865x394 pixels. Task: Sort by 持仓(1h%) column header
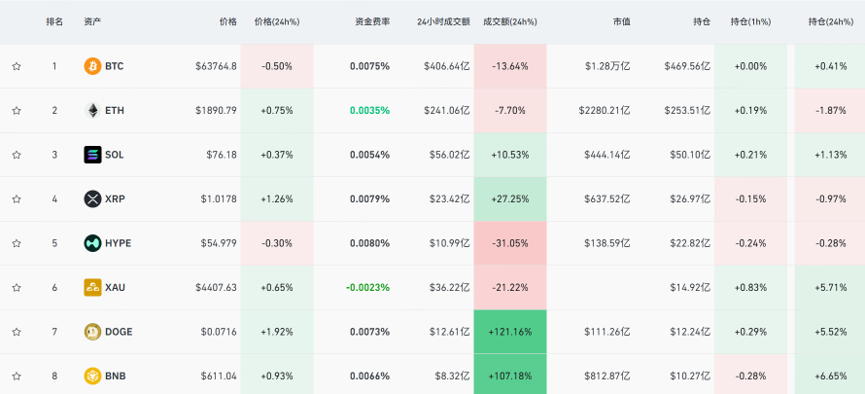(x=751, y=22)
